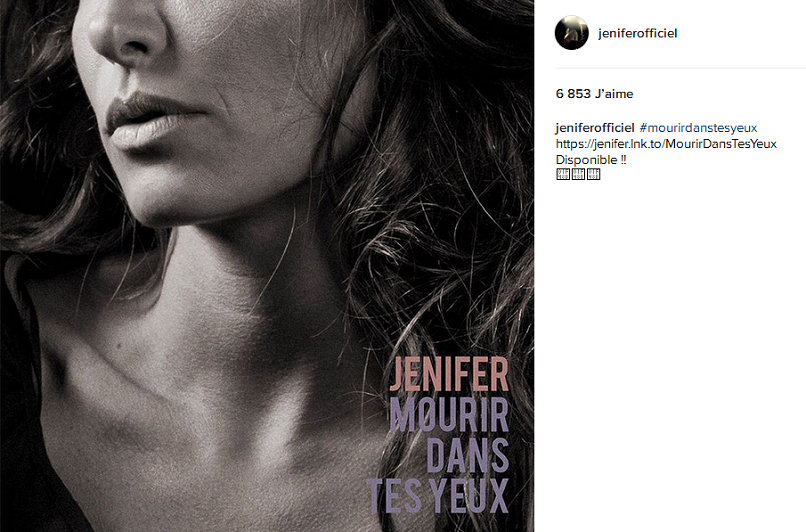The height and width of the screenshot is (532, 806).
Task: Click the word MOURIR on the cover
Action: click(x=449, y=414)
